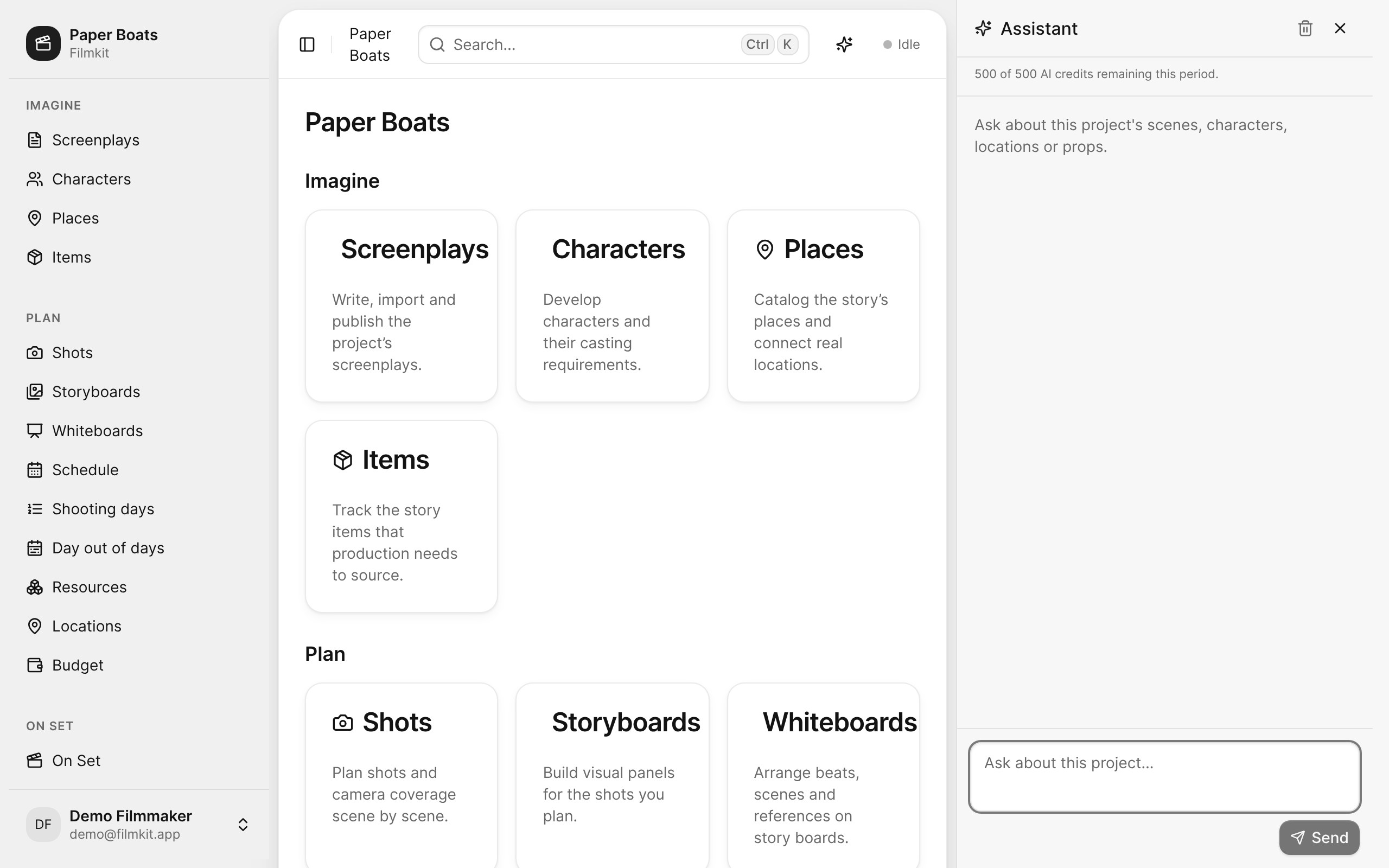
Task: Click the Budget wallet icon in the sidebar
Action: pyautogui.click(x=34, y=665)
